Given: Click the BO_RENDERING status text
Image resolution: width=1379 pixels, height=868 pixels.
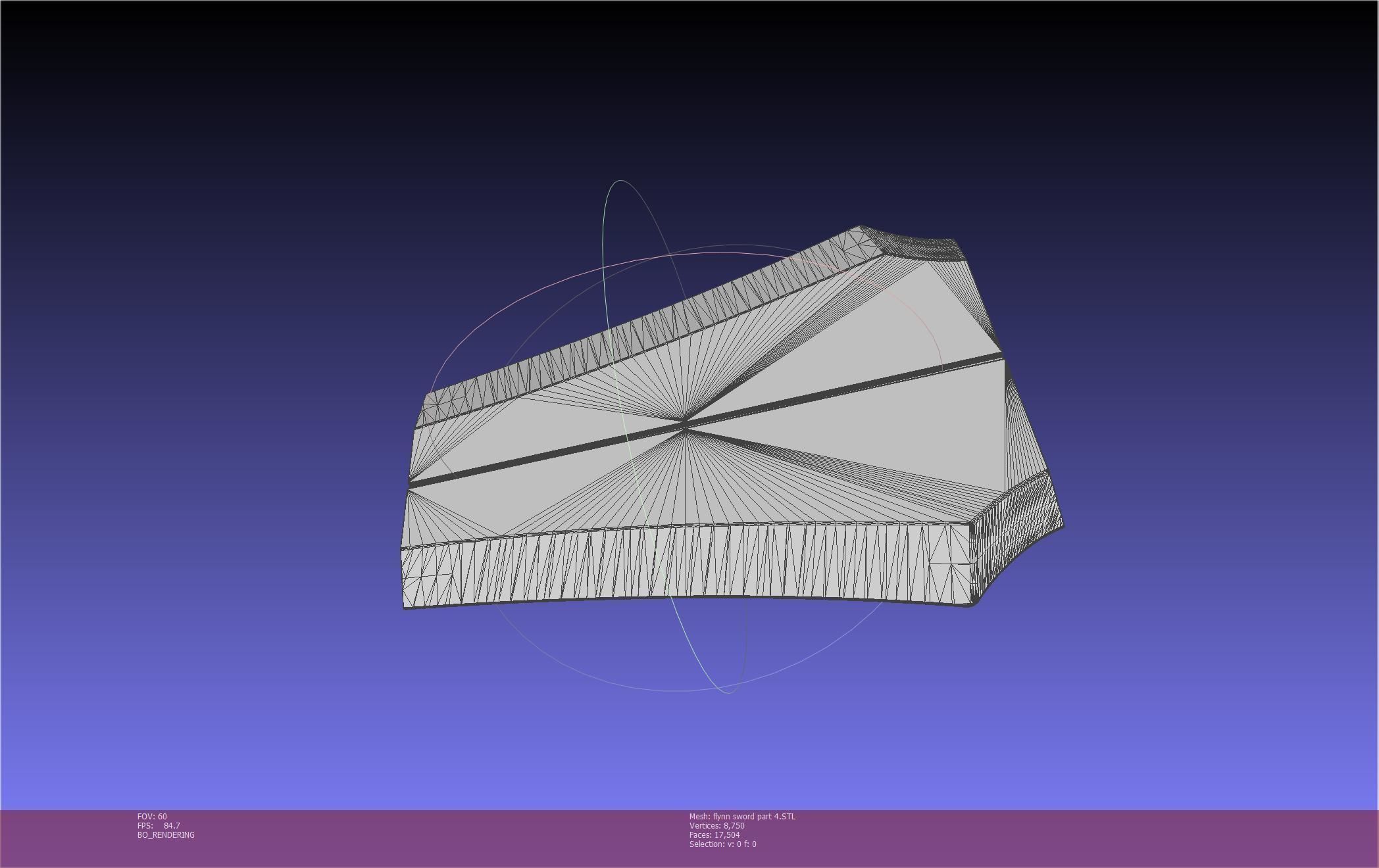Looking at the screenshot, I should [x=166, y=834].
